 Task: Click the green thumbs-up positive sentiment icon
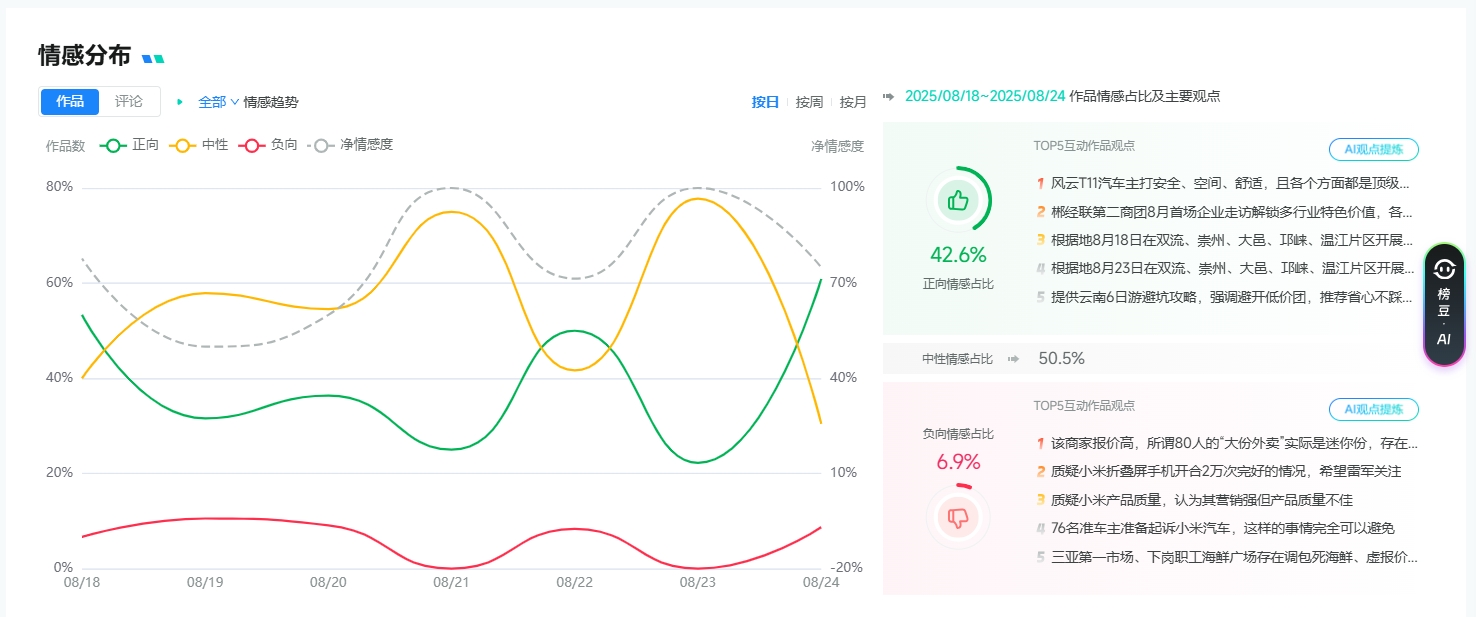(958, 200)
